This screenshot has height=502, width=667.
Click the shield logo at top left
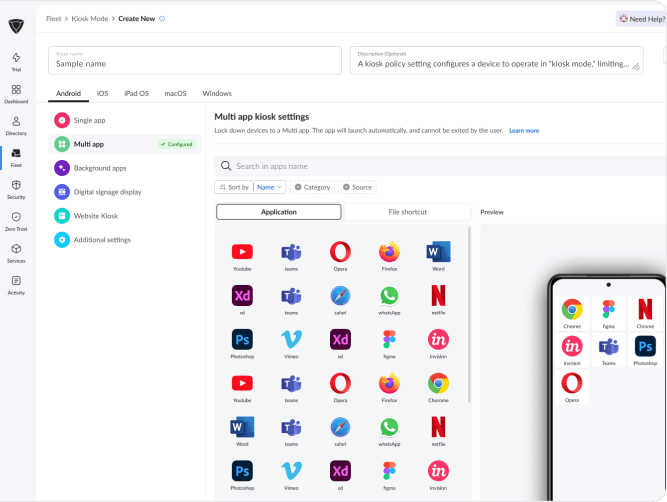[16, 26]
